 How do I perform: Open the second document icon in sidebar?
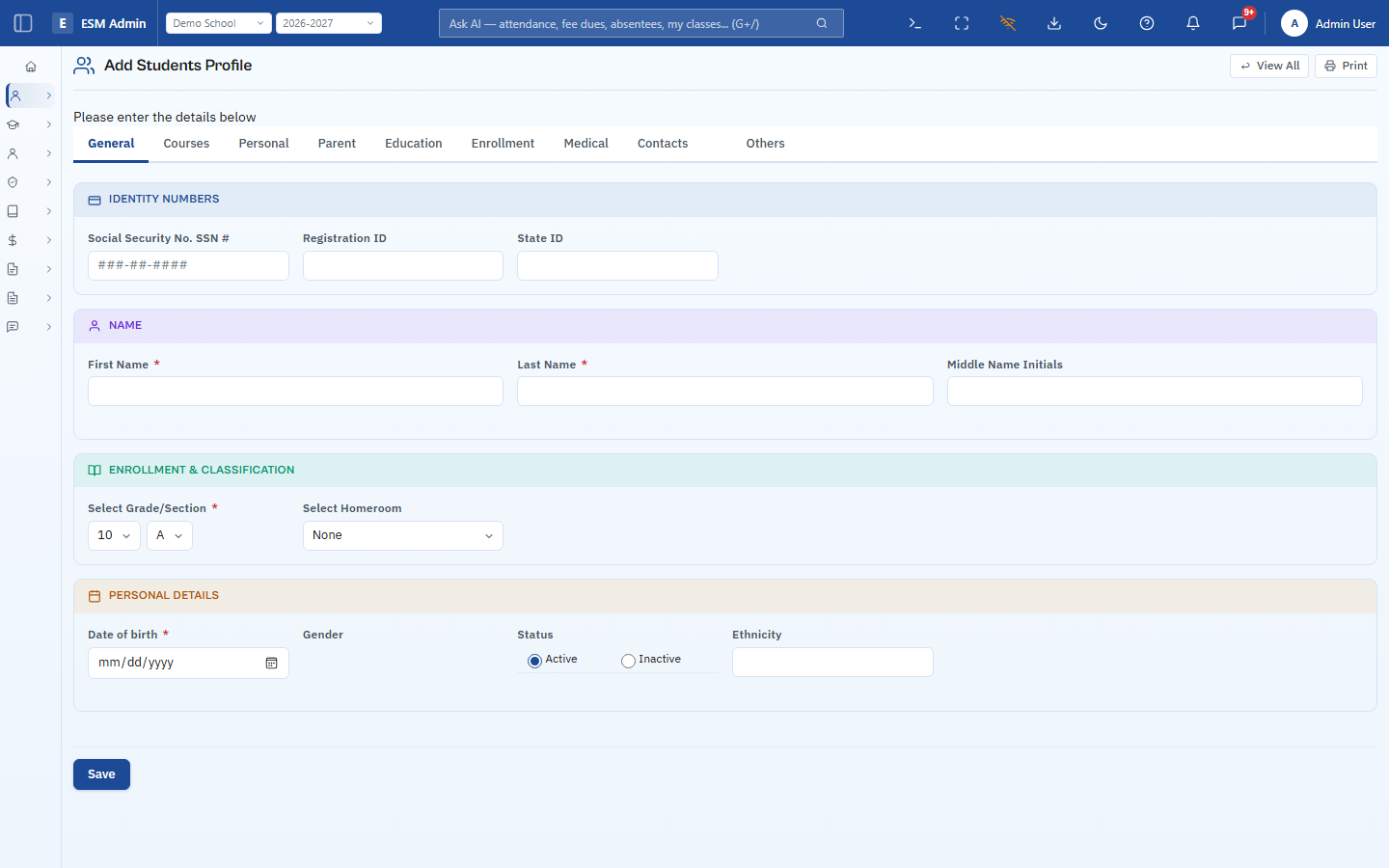click(14, 298)
